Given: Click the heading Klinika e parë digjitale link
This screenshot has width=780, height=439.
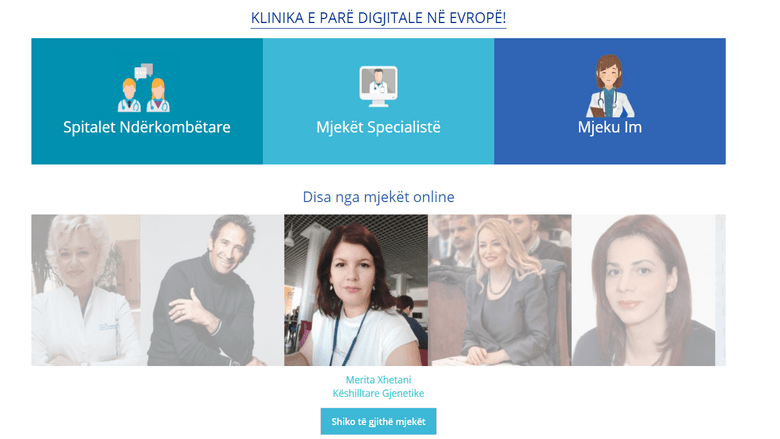Looking at the screenshot, I should 379,18.
